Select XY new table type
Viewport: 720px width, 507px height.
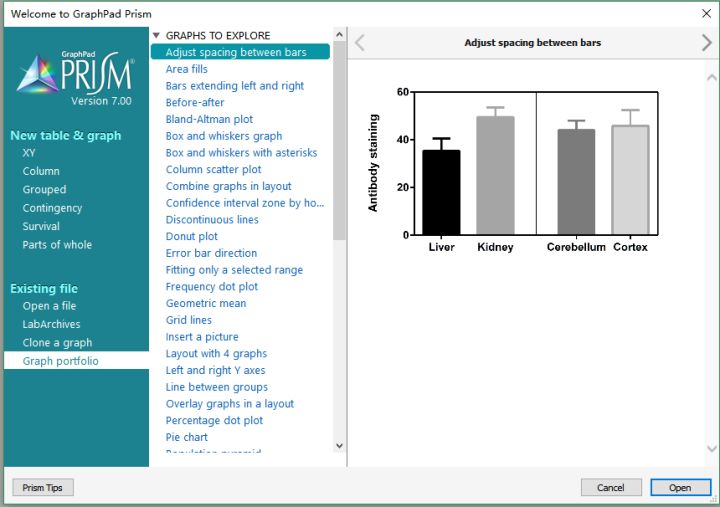pyautogui.click(x=29, y=153)
